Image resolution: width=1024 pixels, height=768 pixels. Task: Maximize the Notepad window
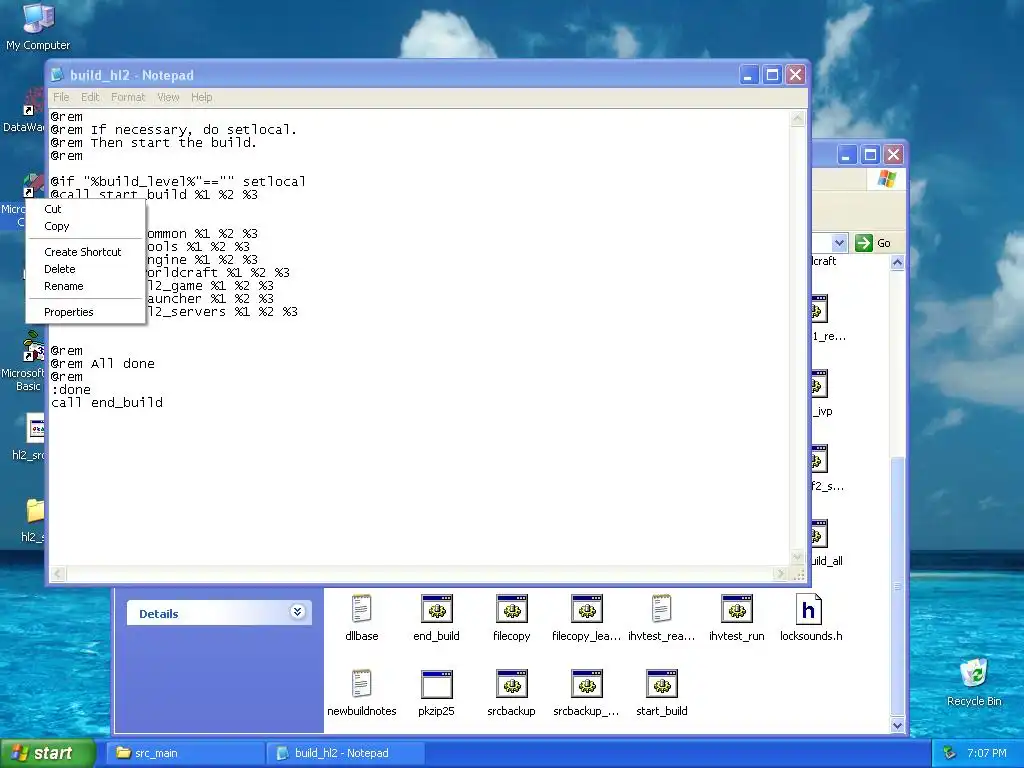tap(772, 75)
